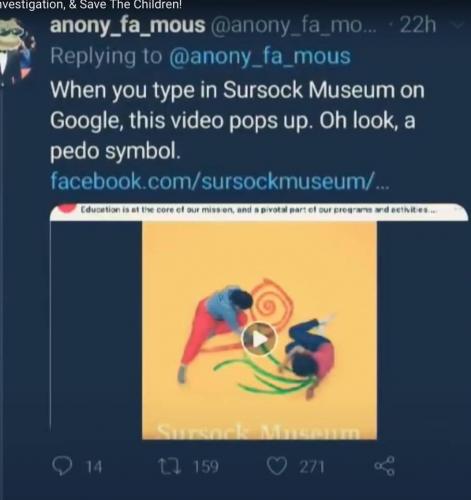Open the orange dancers video thumbnail

(x=259, y=331)
